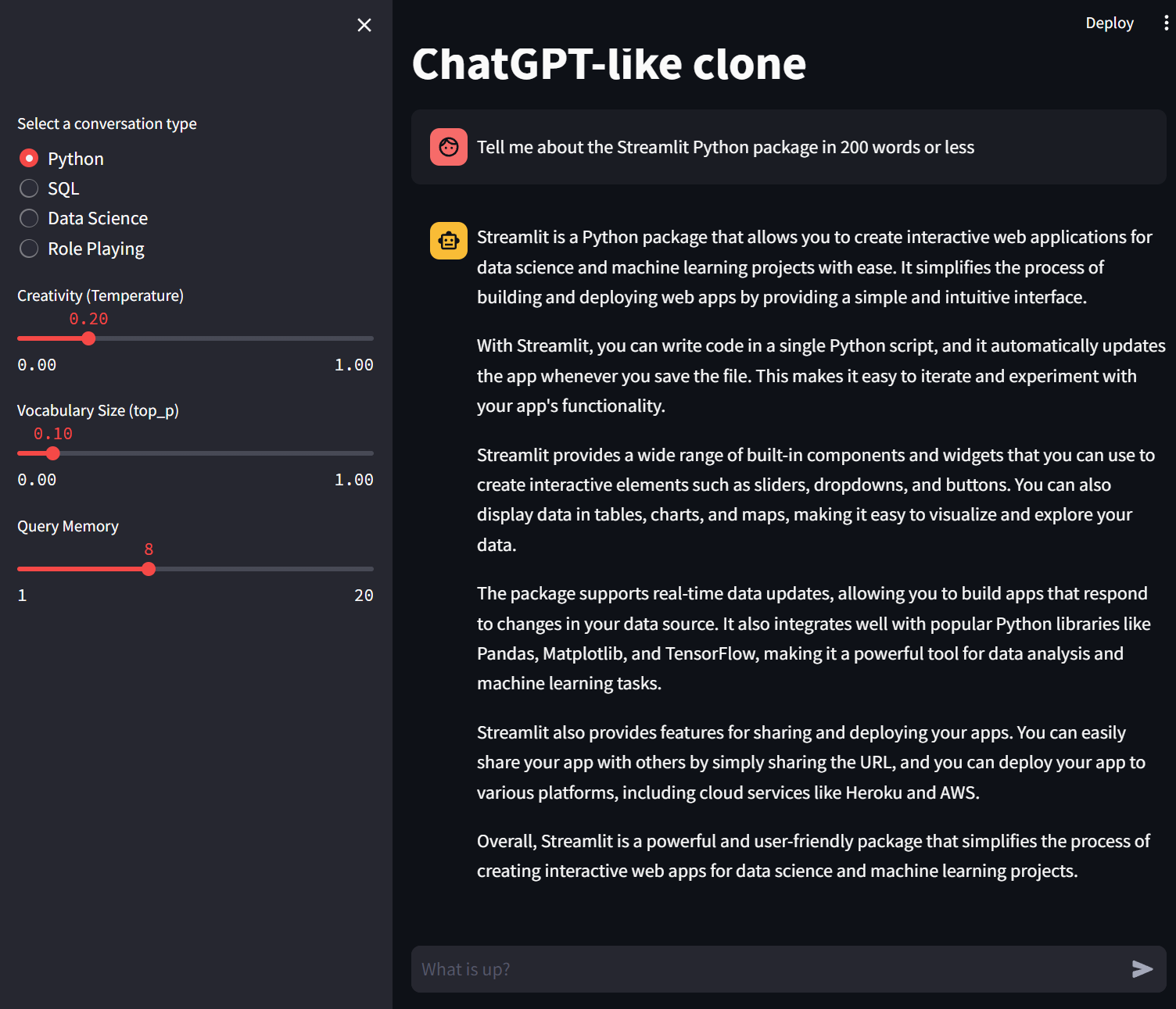Click the send message arrow icon
This screenshot has width=1176, height=1009.
coord(1142,969)
